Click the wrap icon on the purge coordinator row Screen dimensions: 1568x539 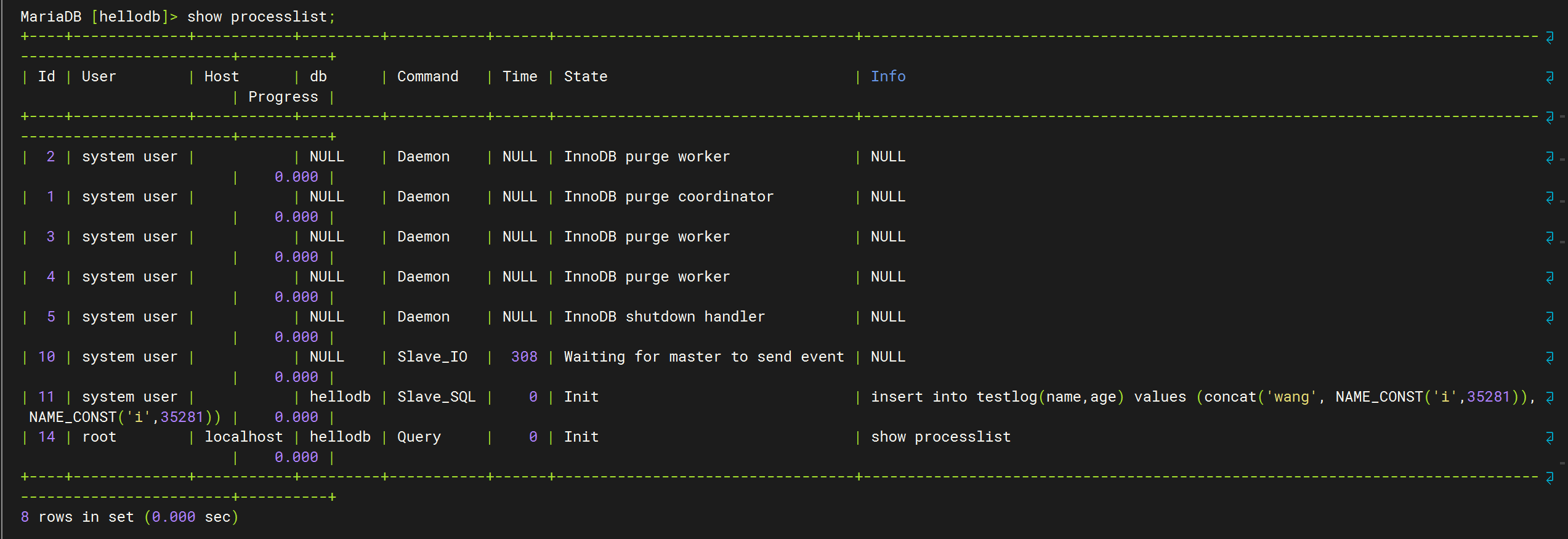1550,197
